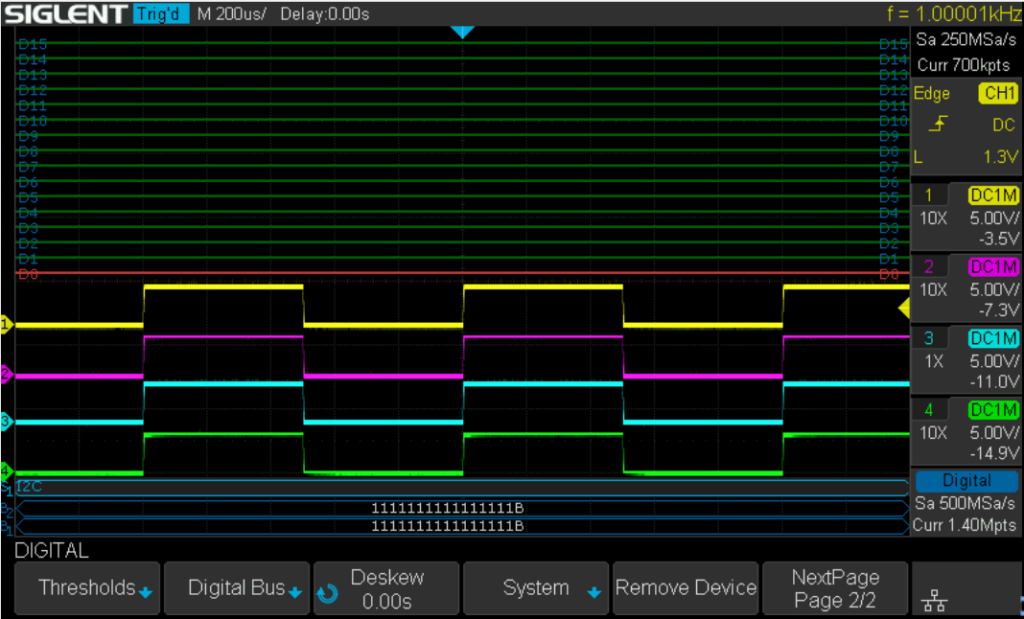Go to NextPage Page 2/2
This screenshot has width=1024, height=619.
pos(835,589)
